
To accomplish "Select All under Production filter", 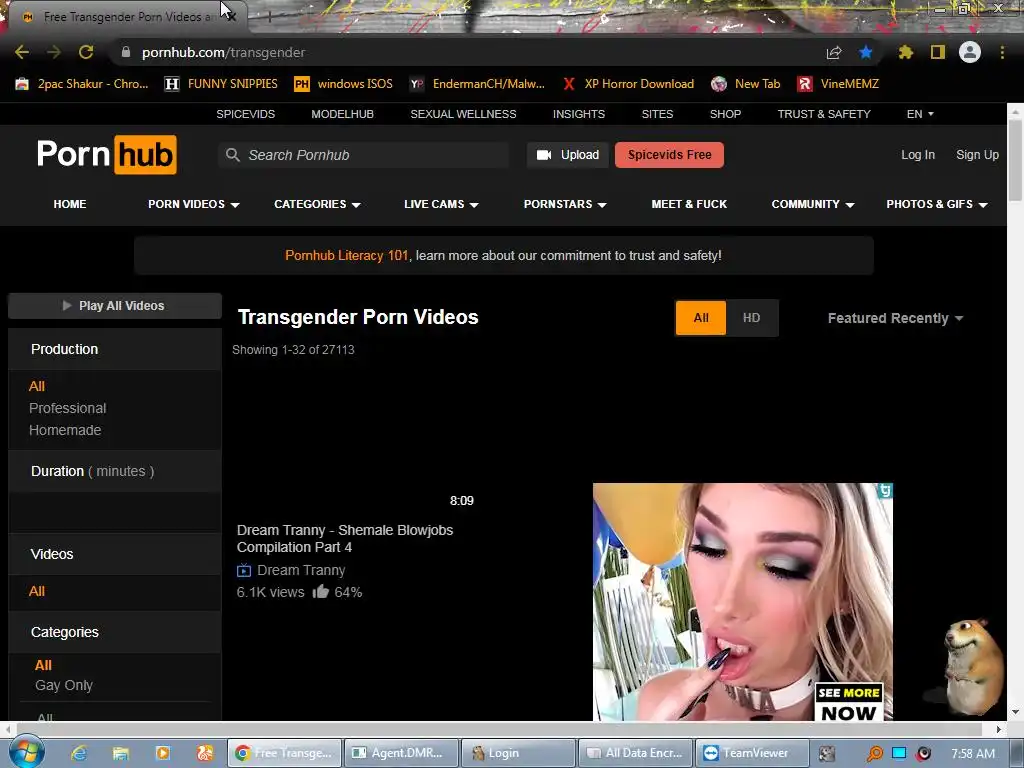I will point(37,386).
